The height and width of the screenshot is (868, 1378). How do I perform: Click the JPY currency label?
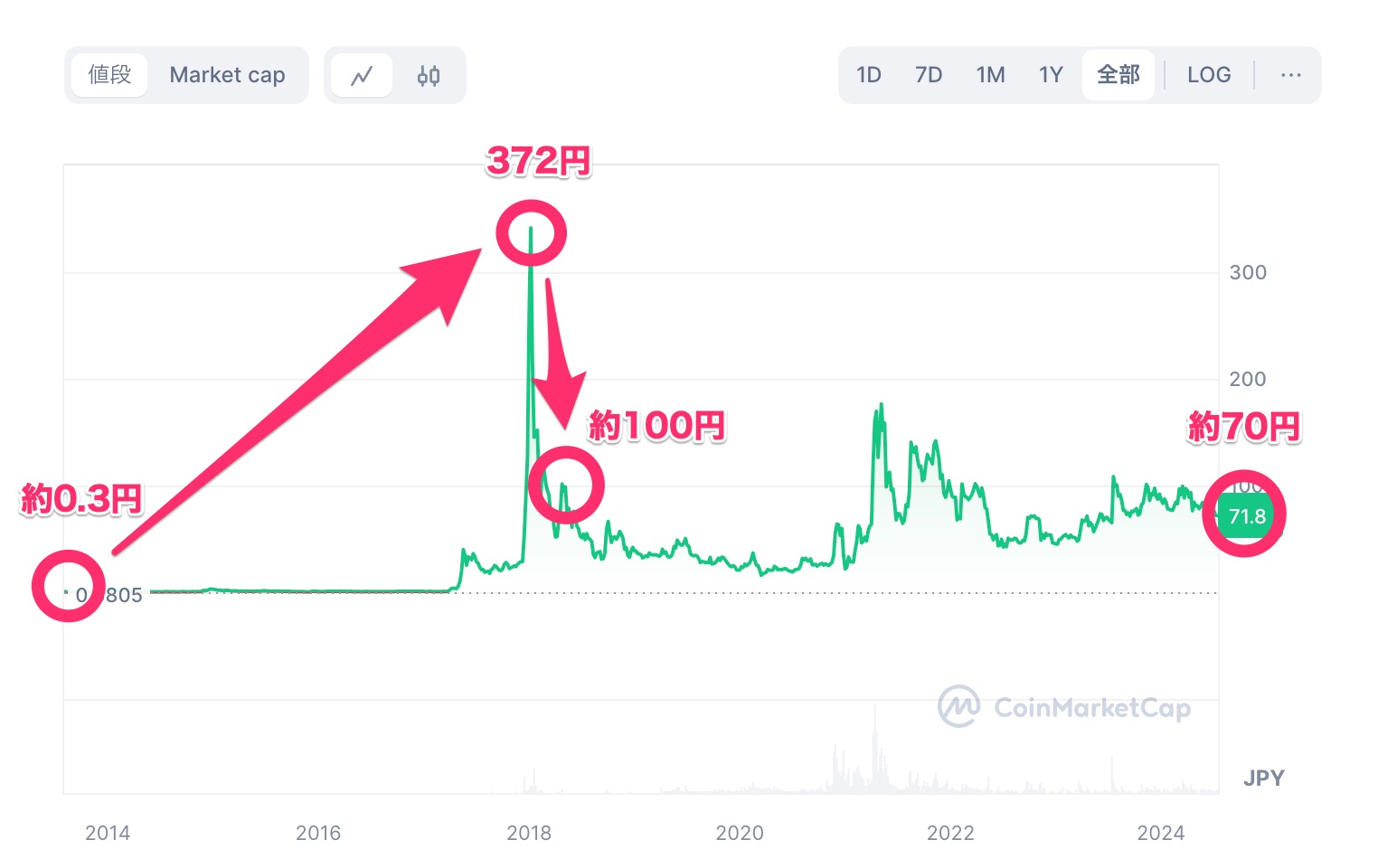pyautogui.click(x=1263, y=777)
